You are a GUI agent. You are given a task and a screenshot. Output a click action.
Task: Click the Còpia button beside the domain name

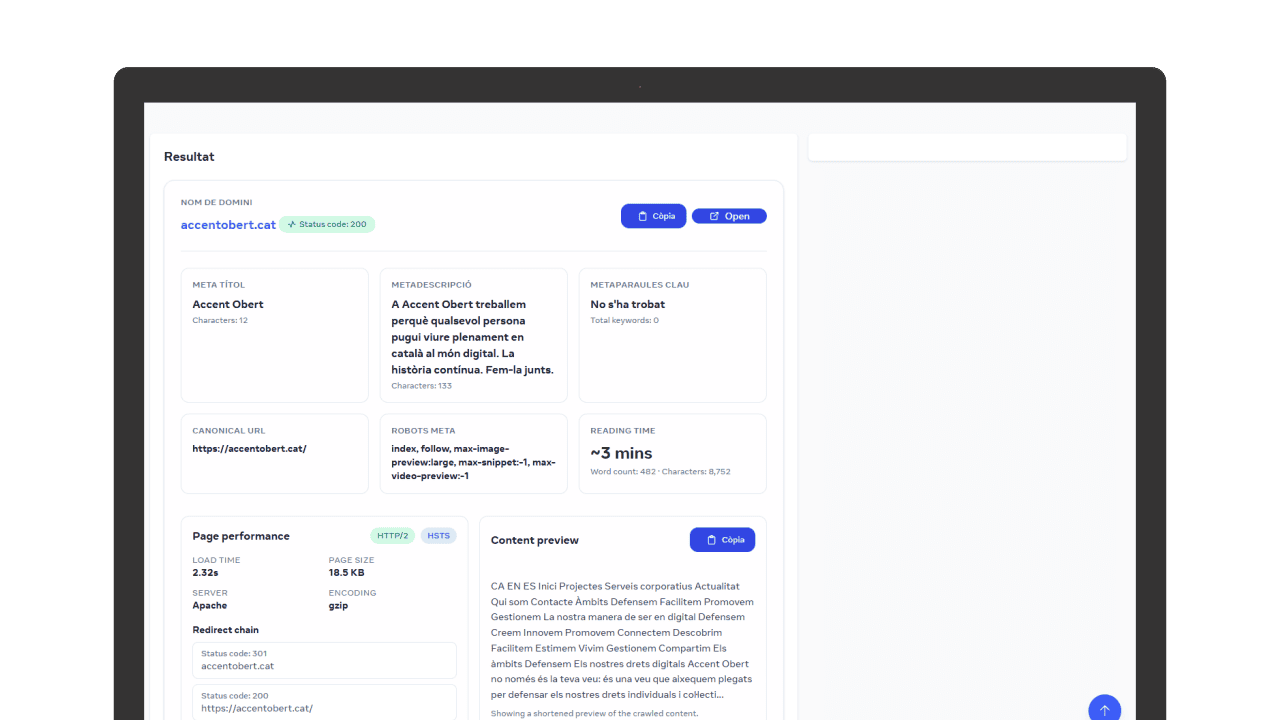653,216
